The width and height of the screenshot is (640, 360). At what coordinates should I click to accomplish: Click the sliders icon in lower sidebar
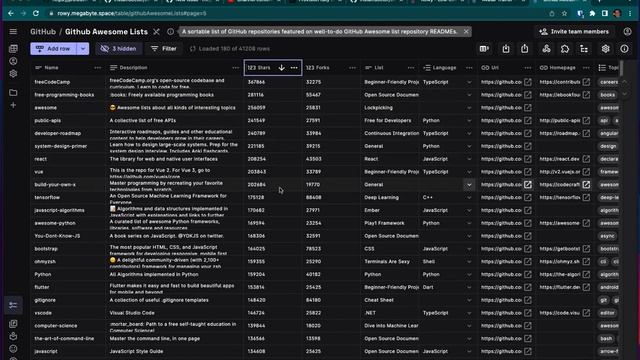[x=13, y=305]
